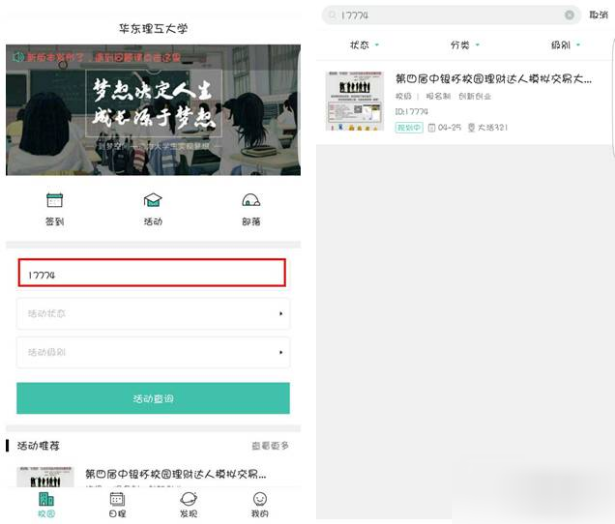Tap the calendar icon beside 04-25
The image size is (615, 524).
point(431,127)
